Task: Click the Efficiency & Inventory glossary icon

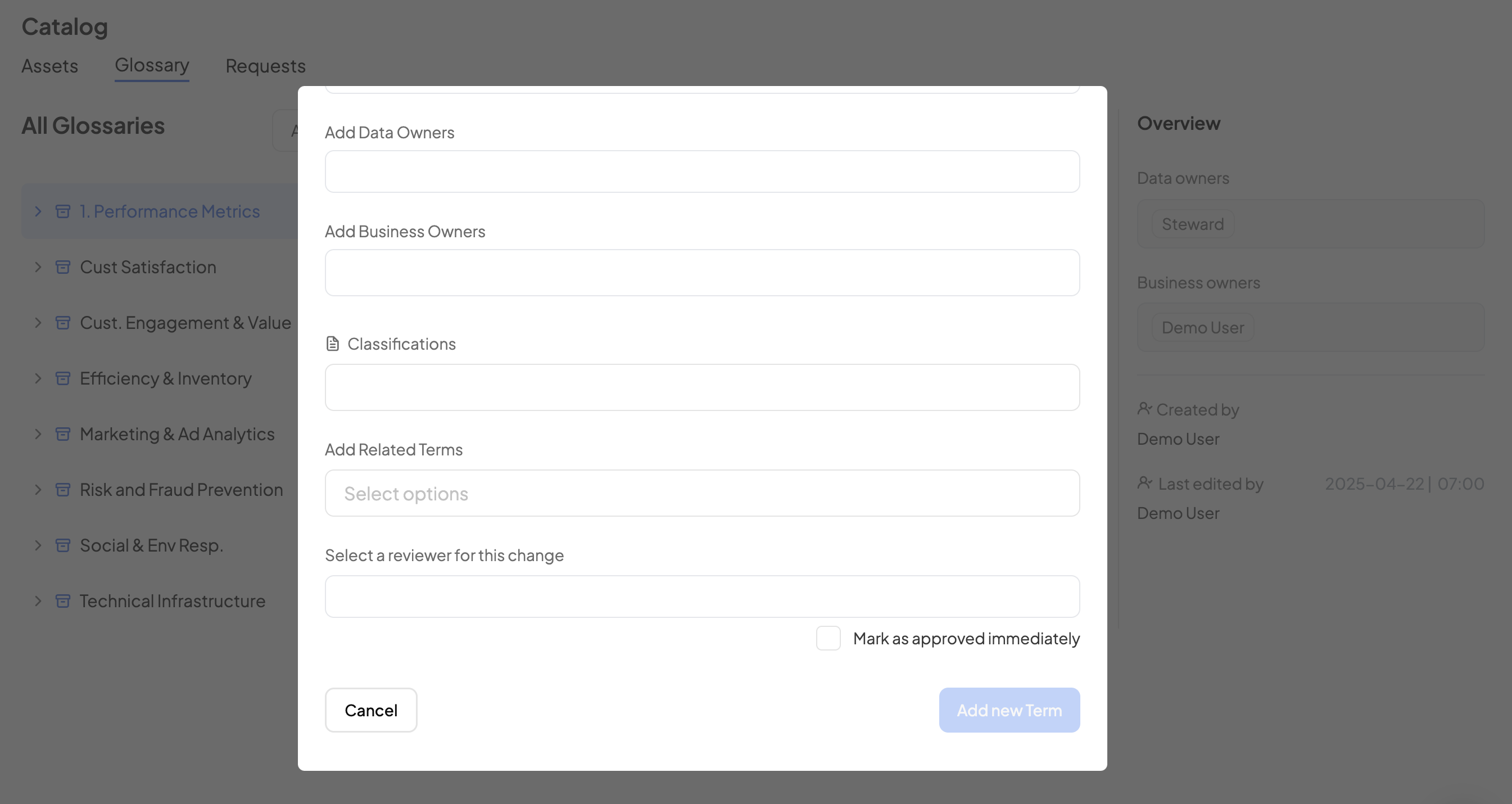Action: click(63, 378)
